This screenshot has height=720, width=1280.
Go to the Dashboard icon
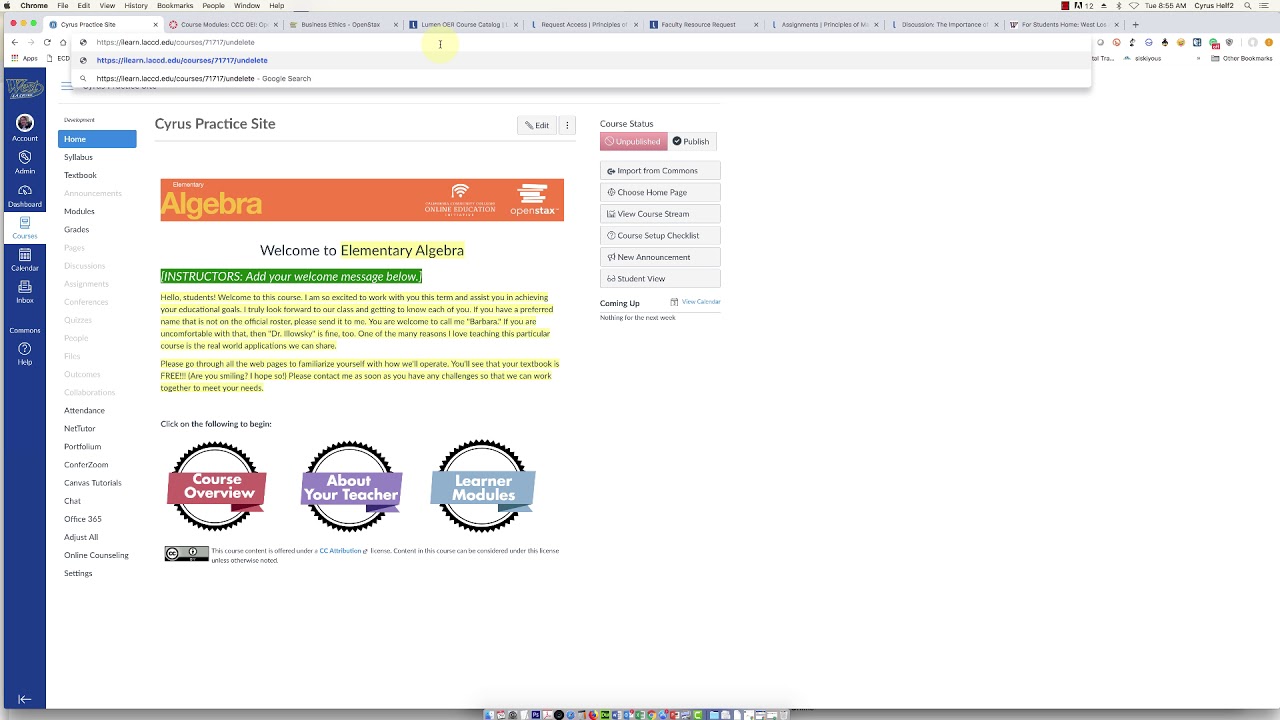click(x=24, y=196)
